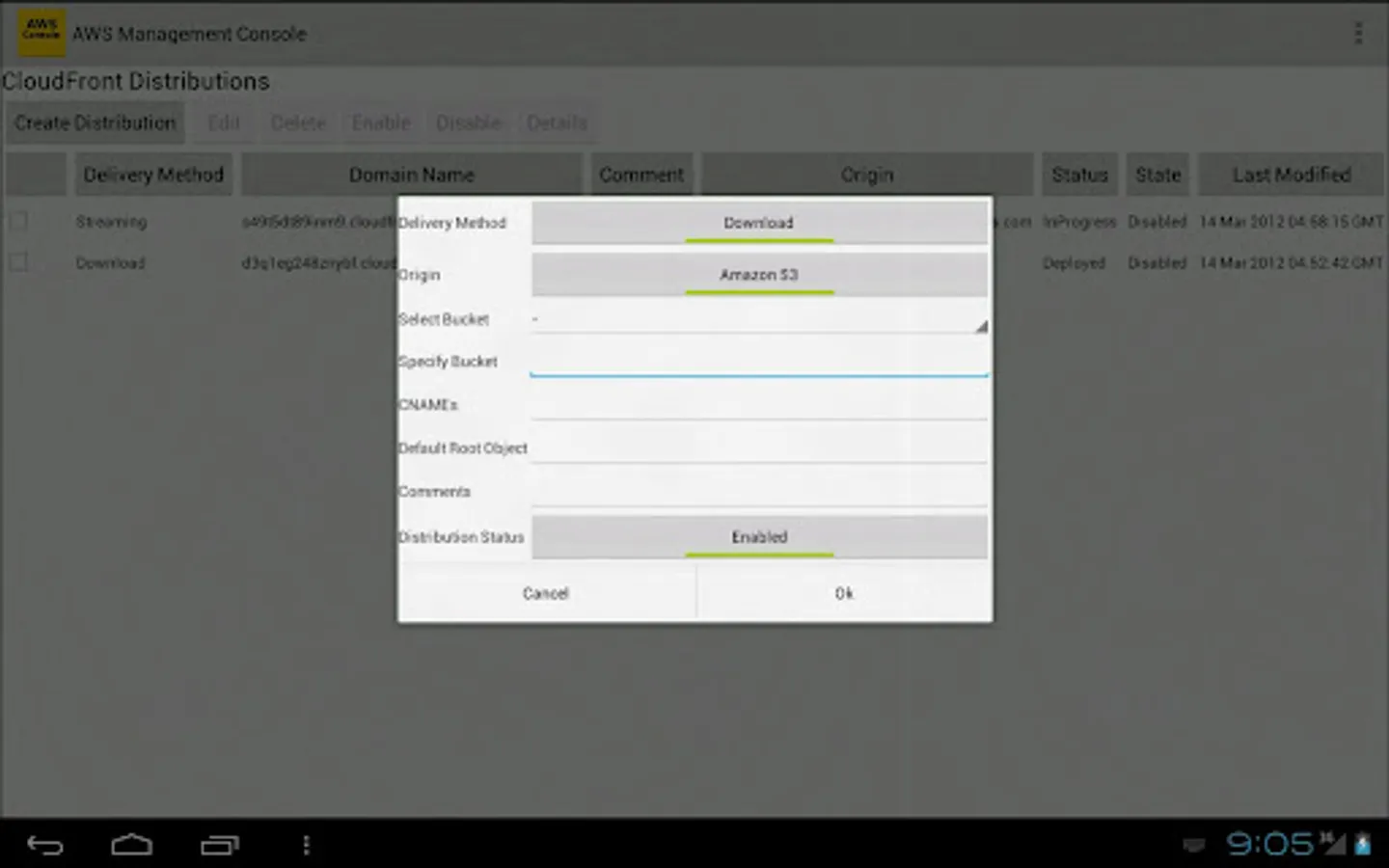1389x868 pixels.
Task: Click the State column header
Action: (x=1157, y=175)
